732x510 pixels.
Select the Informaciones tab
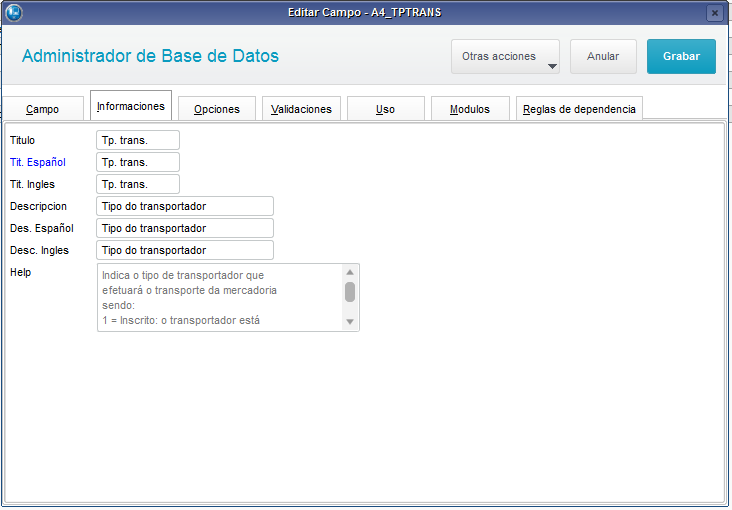(131, 106)
